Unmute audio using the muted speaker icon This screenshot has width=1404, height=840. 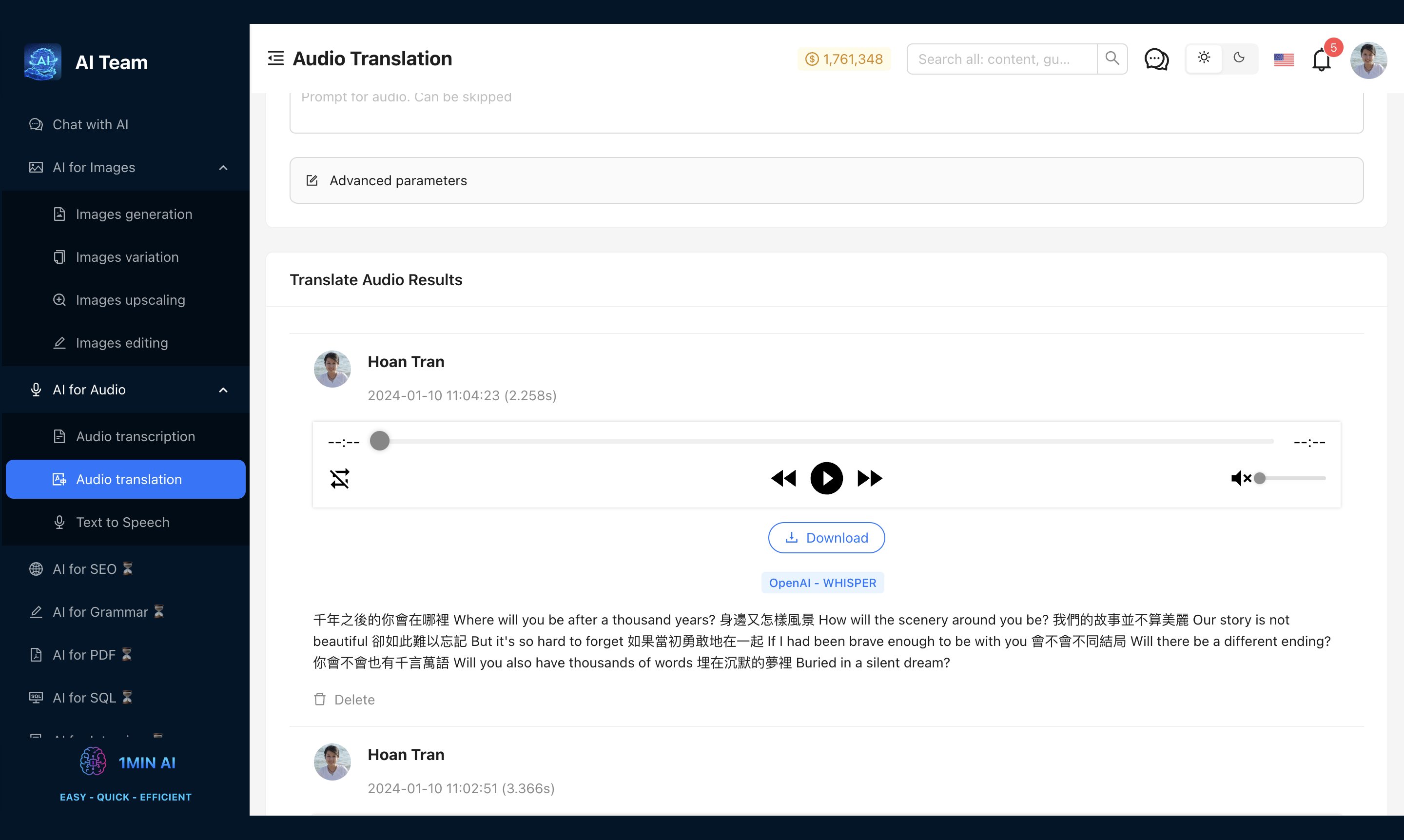tap(1240, 478)
